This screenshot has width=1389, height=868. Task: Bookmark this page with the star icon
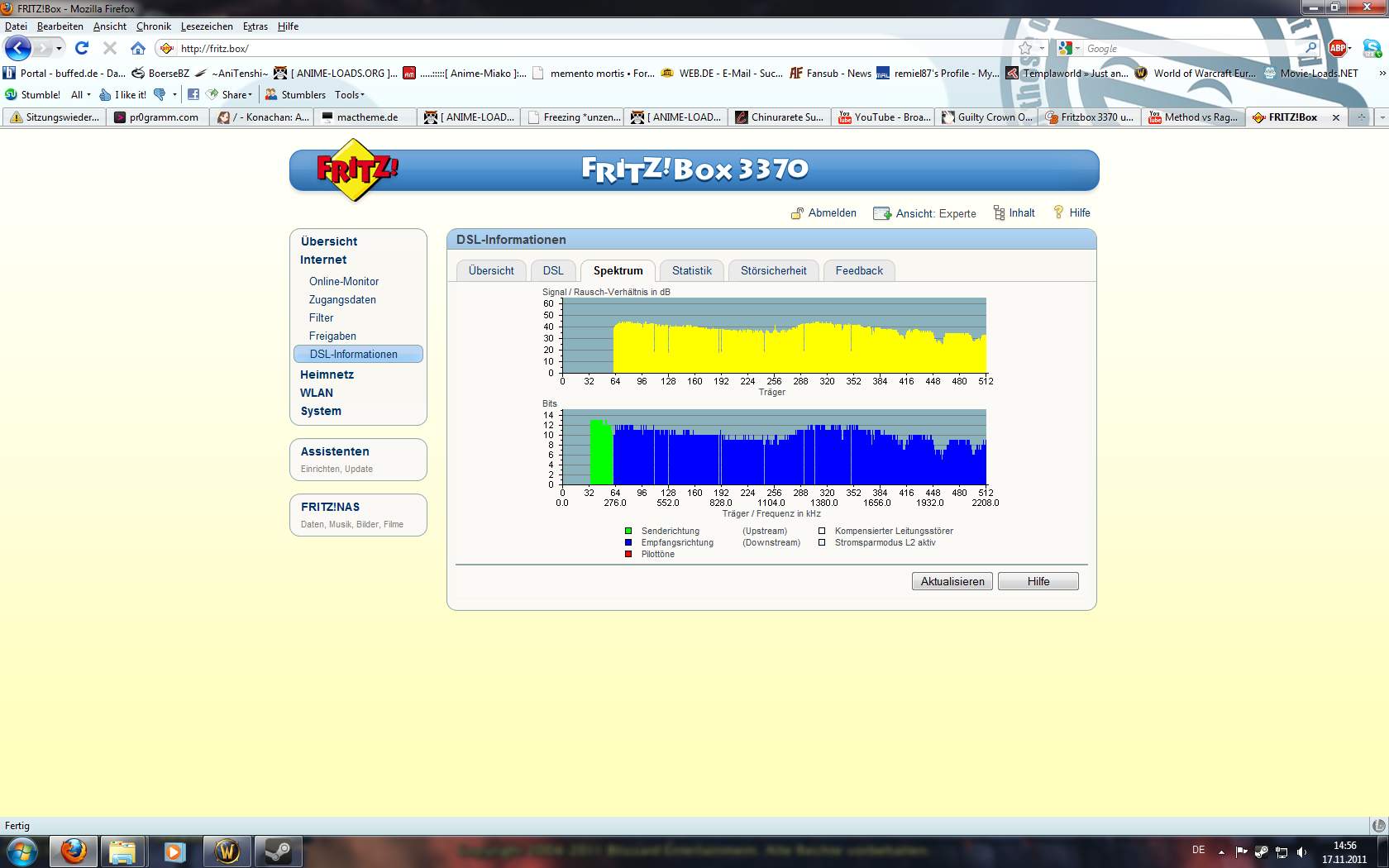(1026, 48)
